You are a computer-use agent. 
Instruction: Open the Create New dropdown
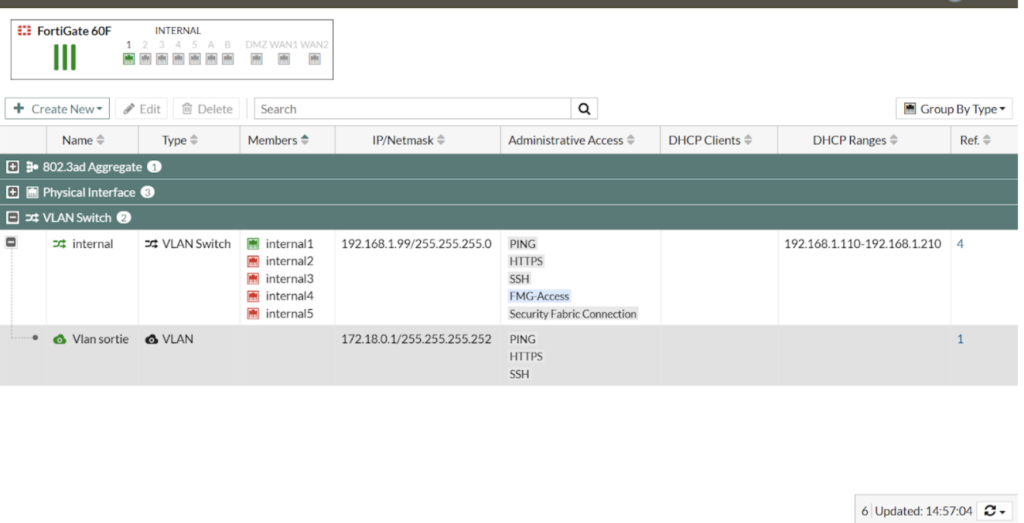pos(57,109)
